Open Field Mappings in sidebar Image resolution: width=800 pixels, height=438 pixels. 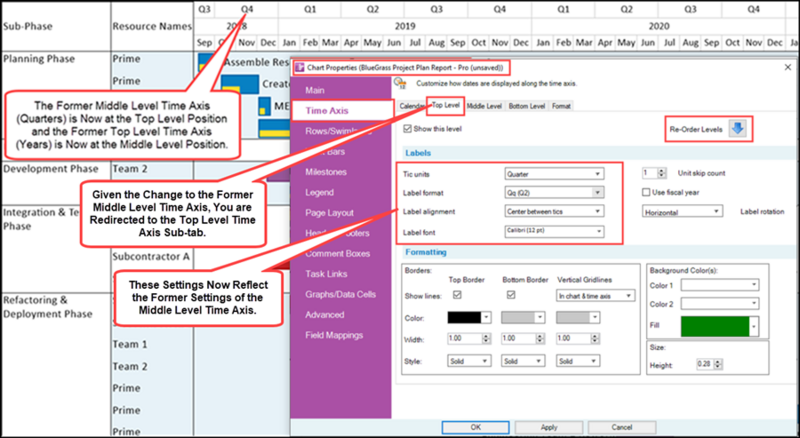[334, 335]
